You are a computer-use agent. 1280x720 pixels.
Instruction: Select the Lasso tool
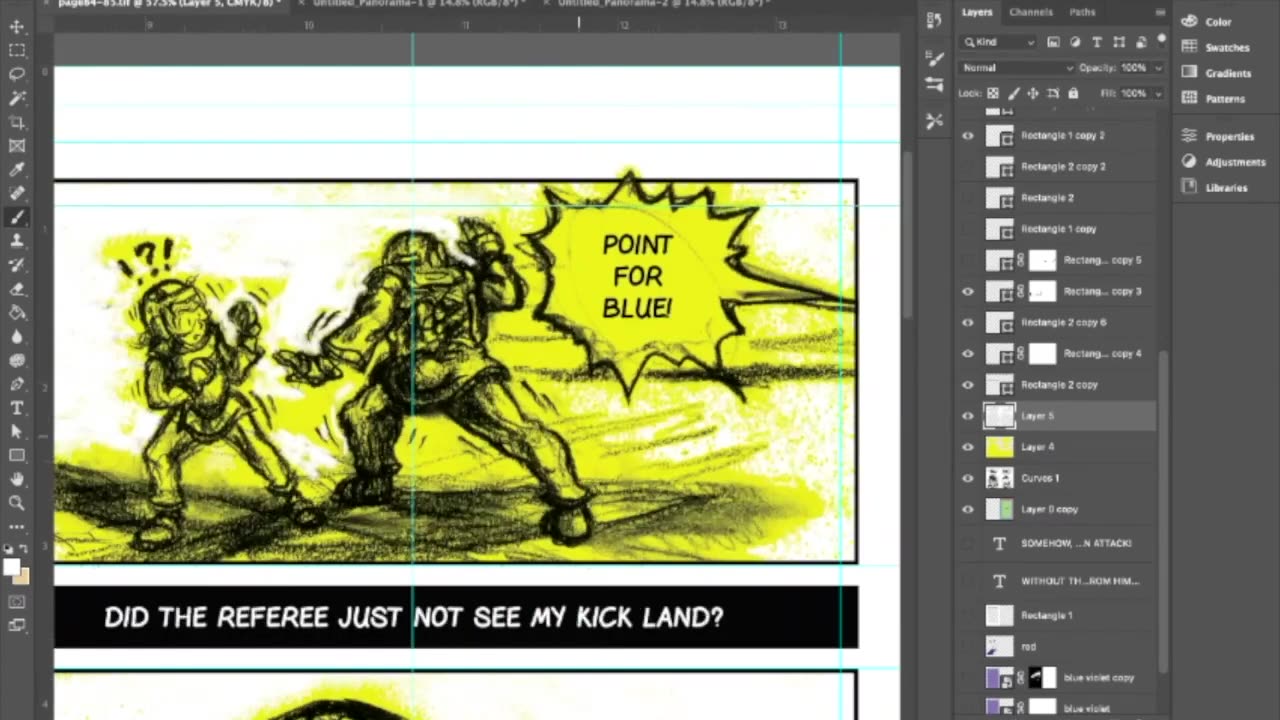point(17,74)
